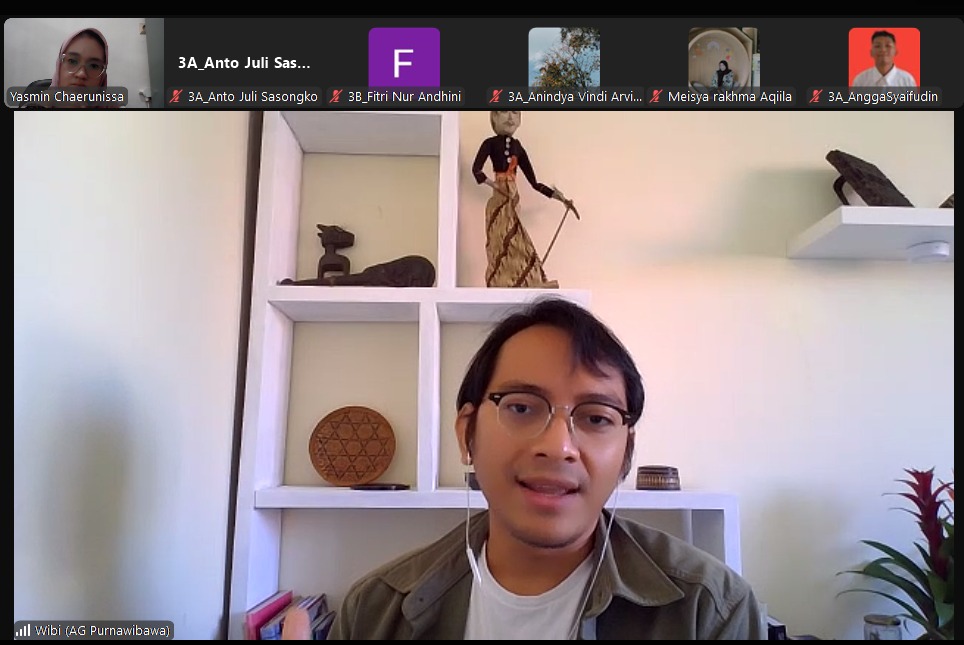The width and height of the screenshot is (964, 645).
Task: Select the large 3A_Anto Juli Sas... title tile
Action: click(x=244, y=62)
